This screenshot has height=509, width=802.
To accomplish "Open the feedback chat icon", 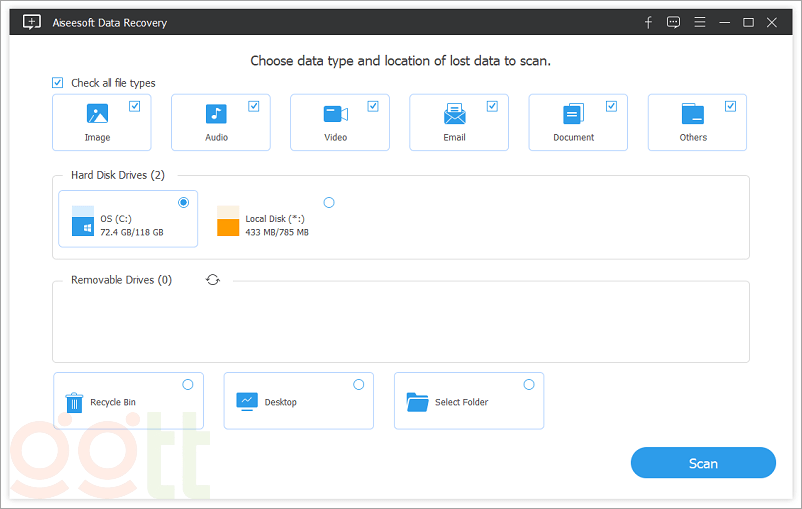I will [673, 21].
